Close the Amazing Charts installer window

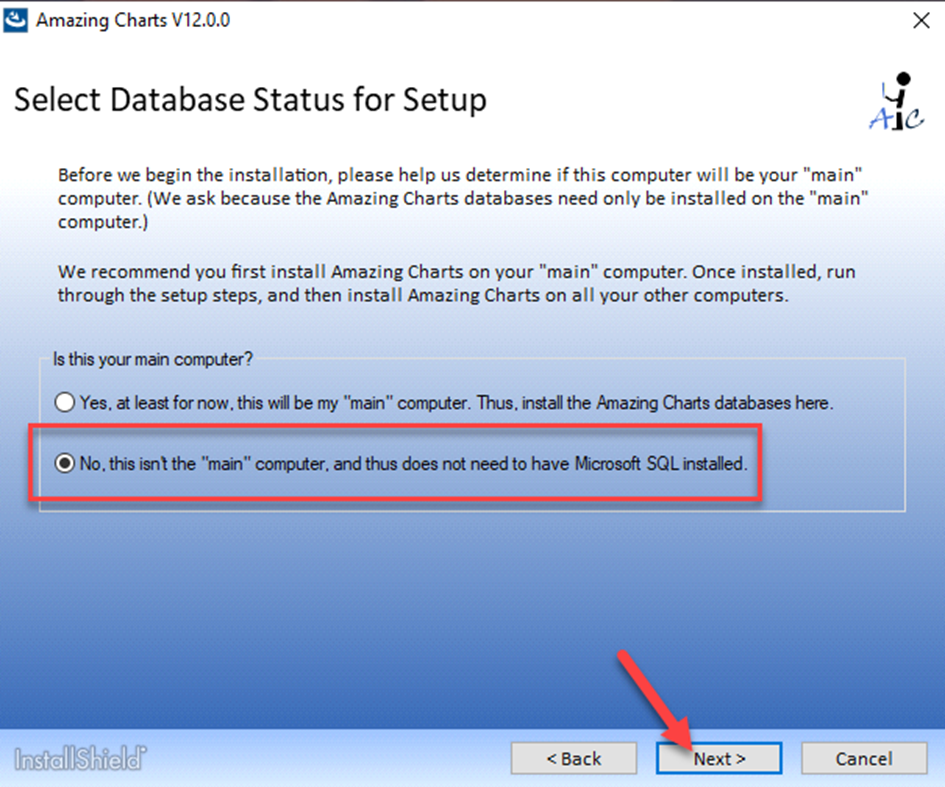click(919, 20)
